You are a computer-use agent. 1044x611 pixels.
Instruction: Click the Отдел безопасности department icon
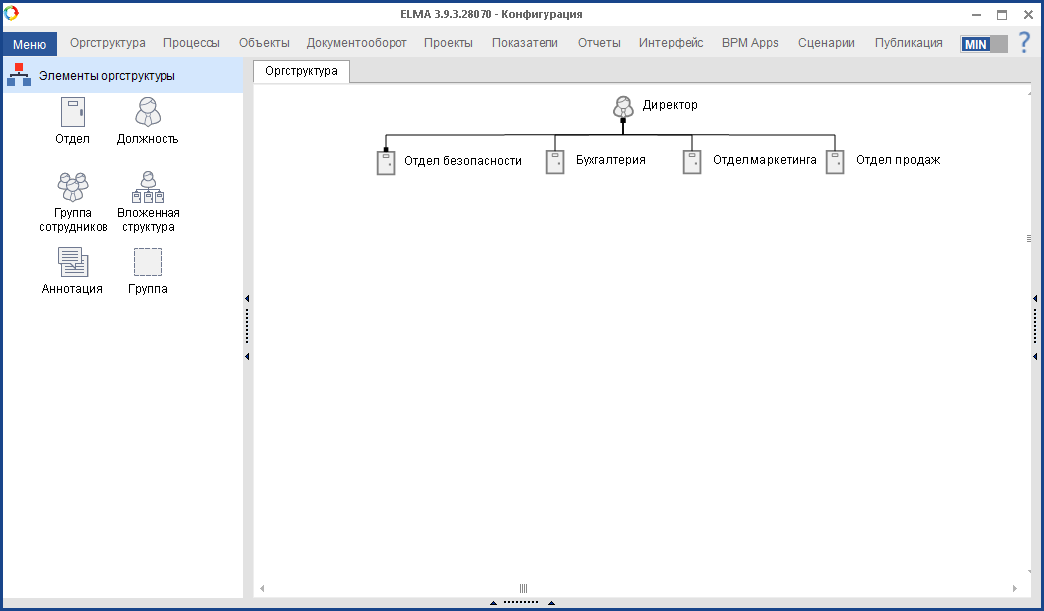(x=386, y=162)
